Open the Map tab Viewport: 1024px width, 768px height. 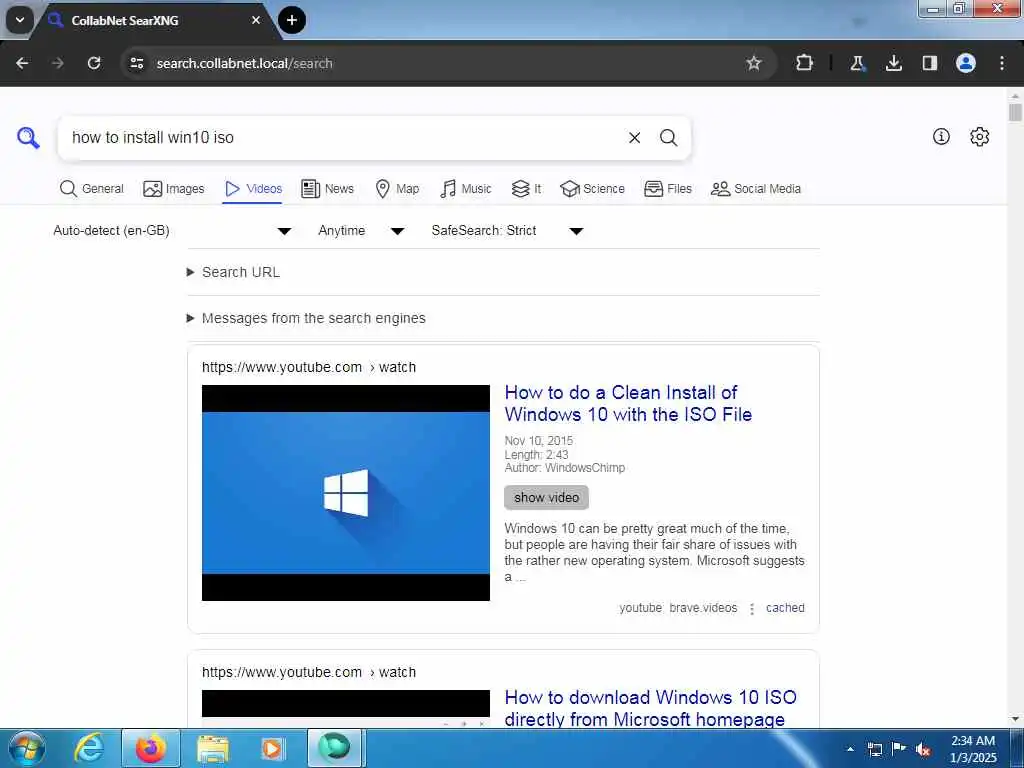[397, 189]
